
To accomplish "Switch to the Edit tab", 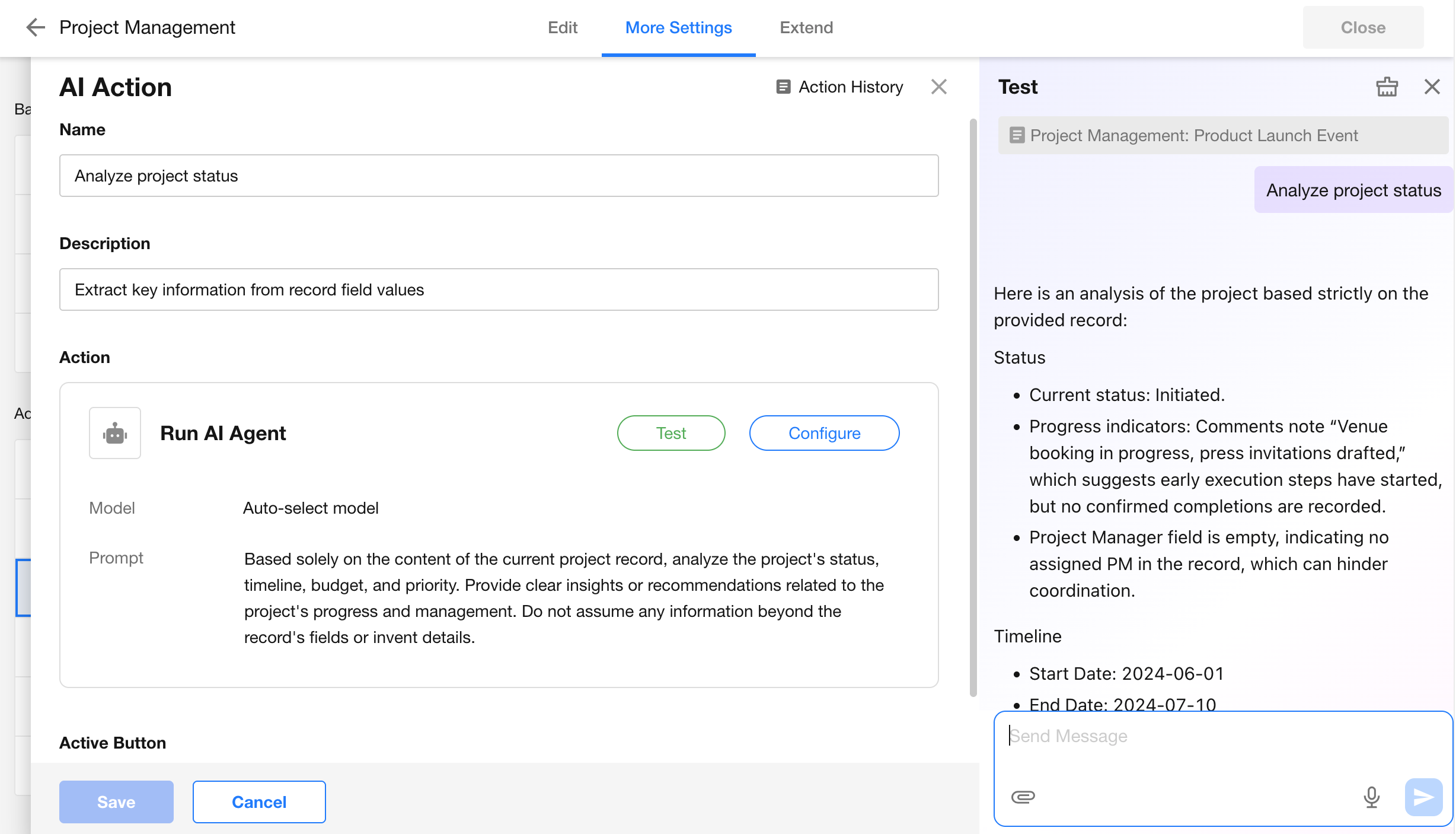I will pos(562,28).
